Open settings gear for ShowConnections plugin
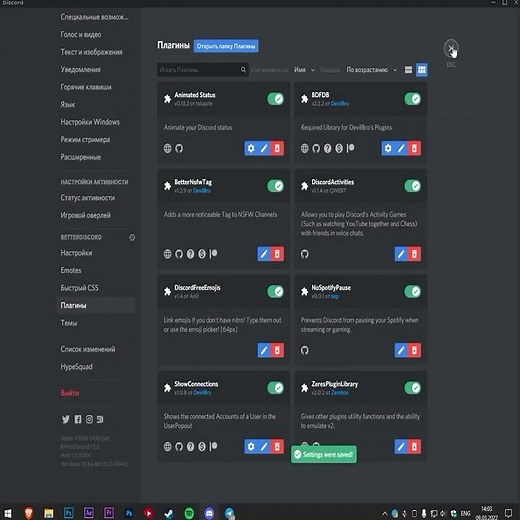520x520 pixels. tap(251, 447)
